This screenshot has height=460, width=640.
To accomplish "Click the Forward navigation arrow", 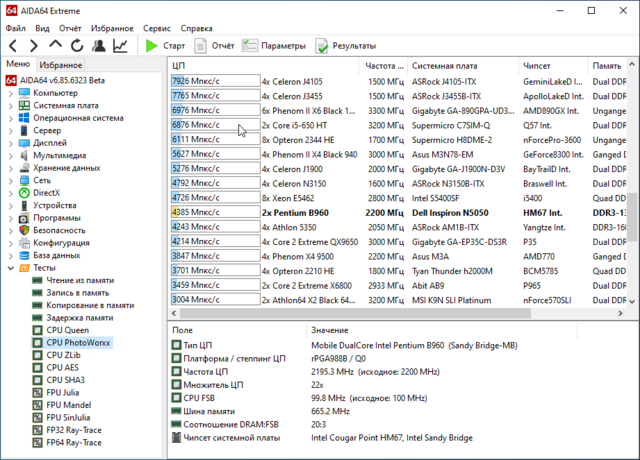I will [x=34, y=46].
